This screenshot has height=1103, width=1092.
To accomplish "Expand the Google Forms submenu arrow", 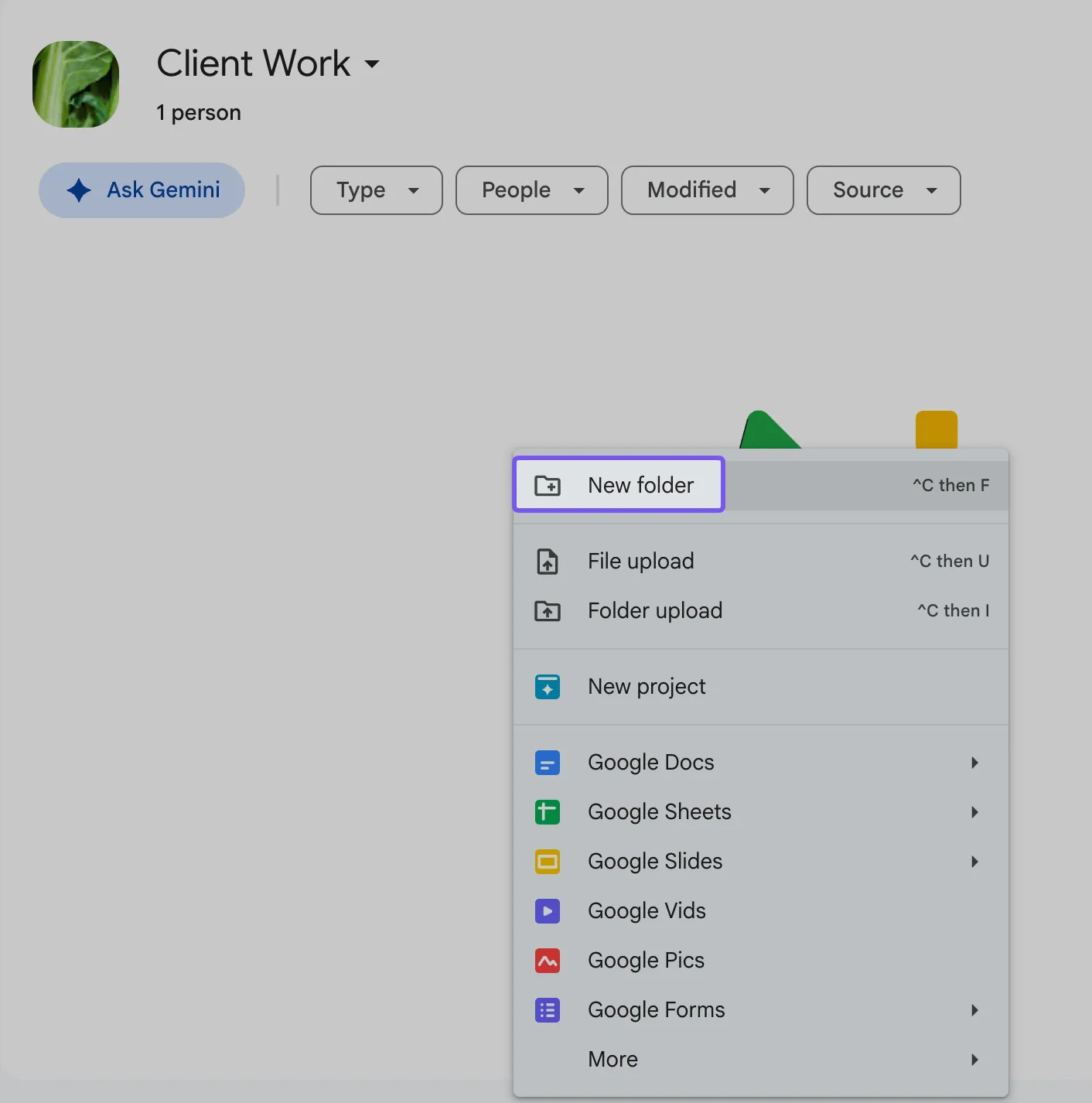I will [x=974, y=1010].
